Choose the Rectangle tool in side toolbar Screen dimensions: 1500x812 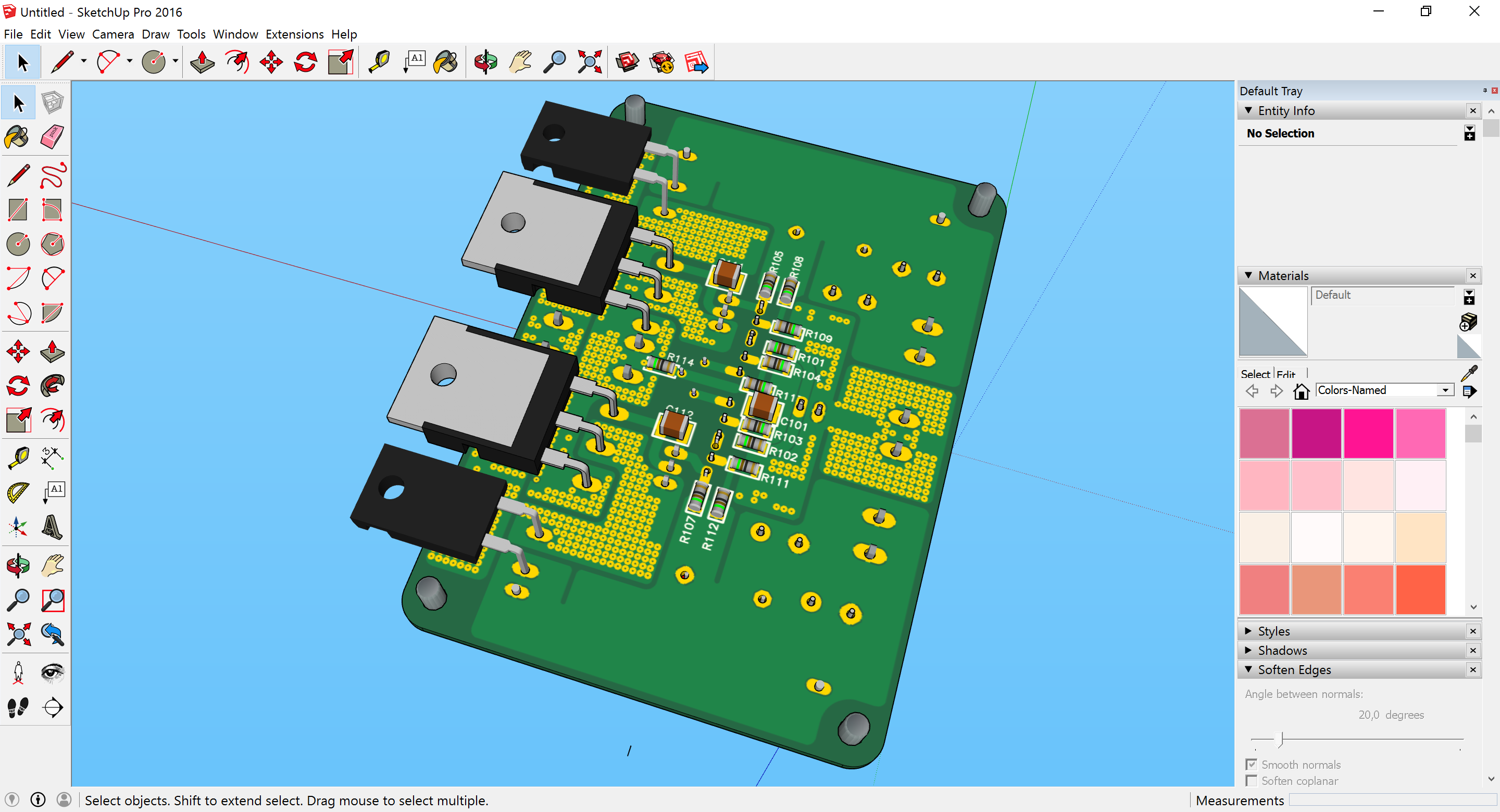[x=18, y=210]
